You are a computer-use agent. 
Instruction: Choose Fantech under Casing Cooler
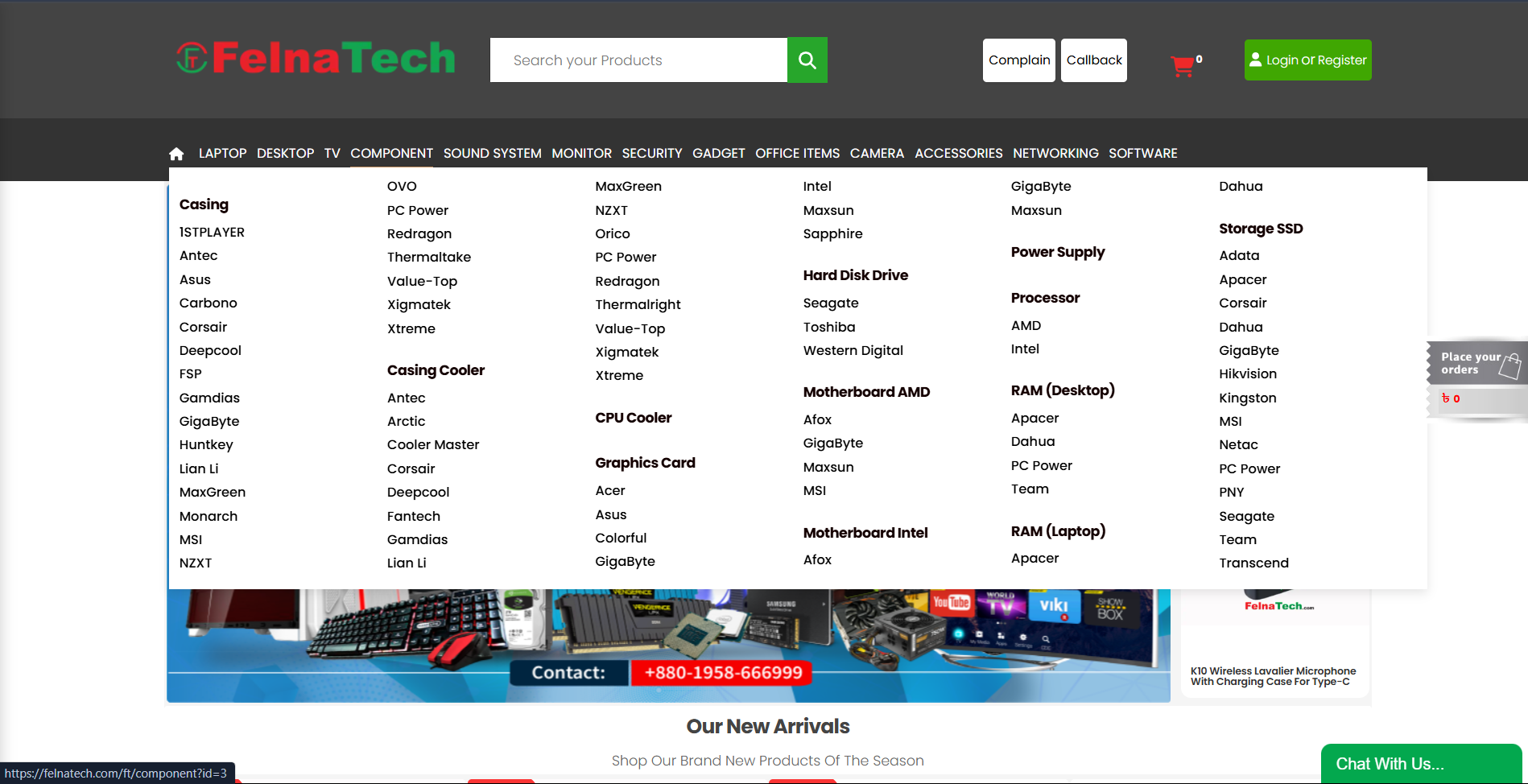click(x=414, y=516)
